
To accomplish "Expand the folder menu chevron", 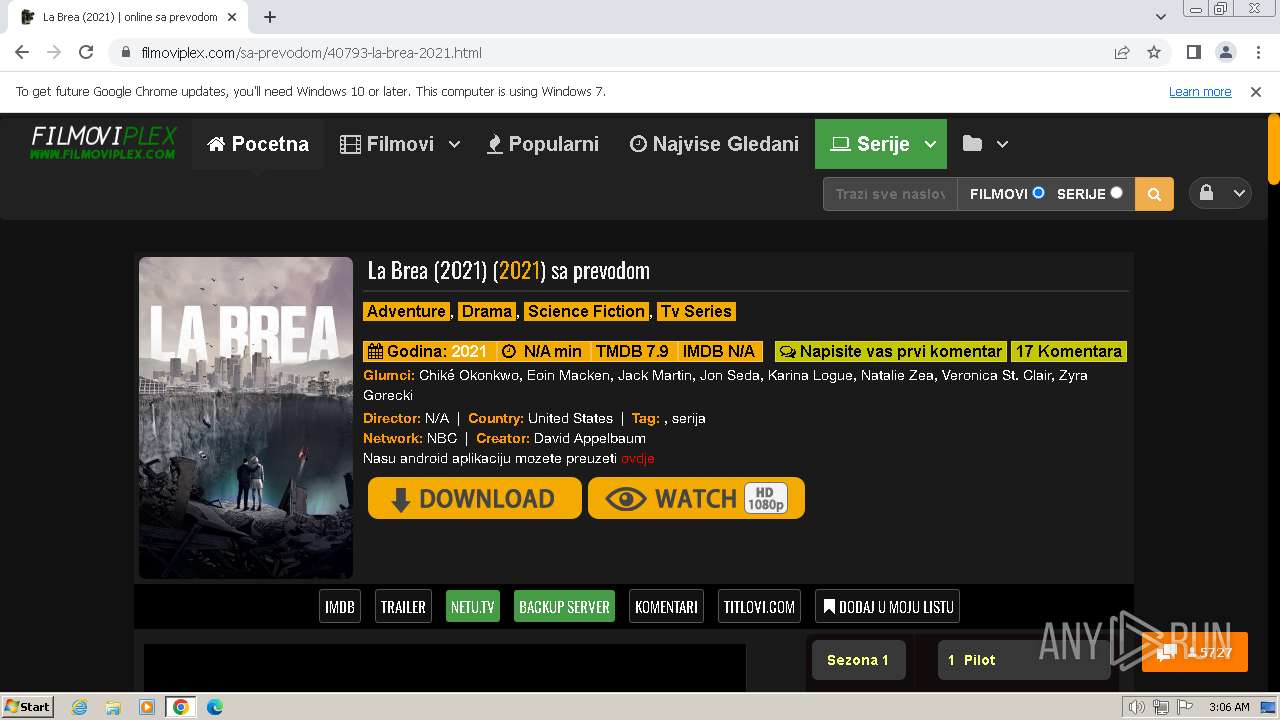I will 1002,144.
